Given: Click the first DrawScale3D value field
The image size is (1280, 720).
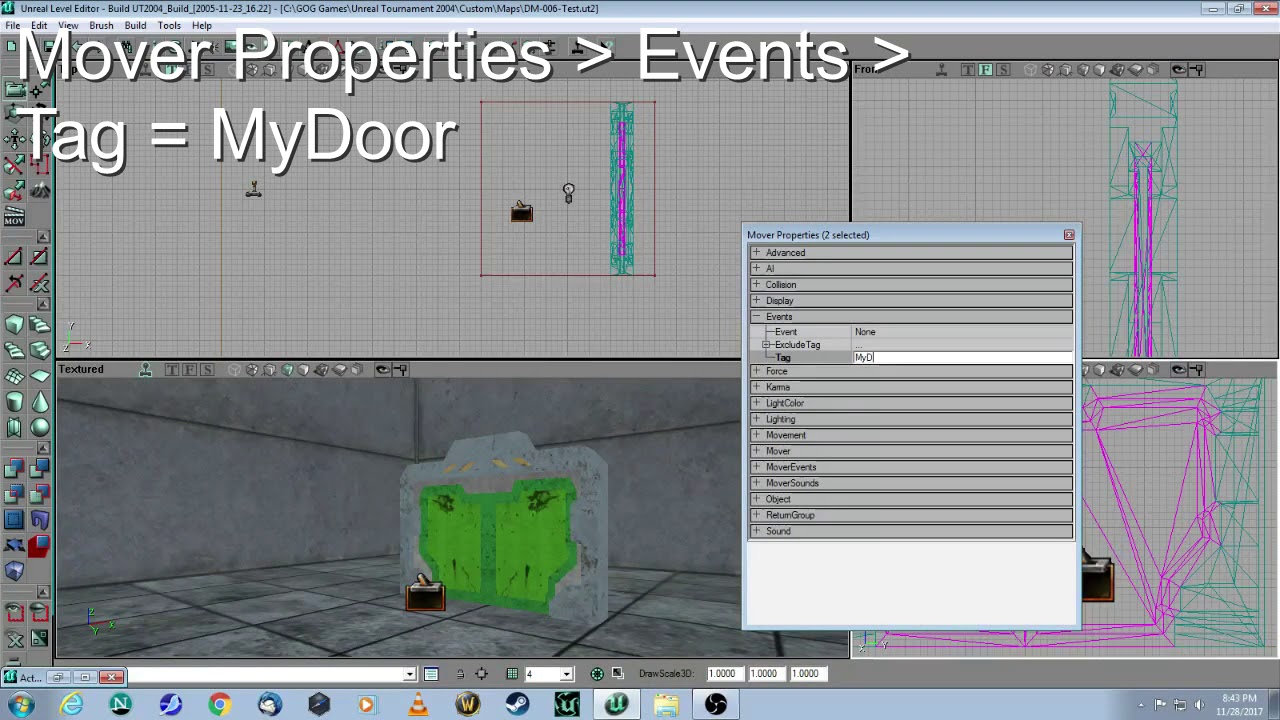Looking at the screenshot, I should [723, 674].
